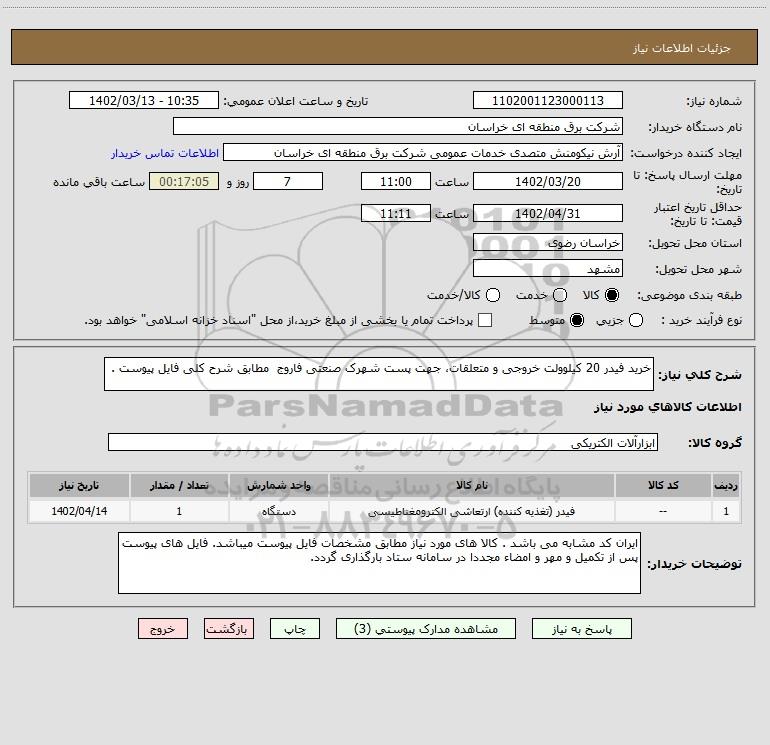This screenshot has width=770, height=745.
Task: Click the بازگشت back button
Action: click(x=229, y=629)
